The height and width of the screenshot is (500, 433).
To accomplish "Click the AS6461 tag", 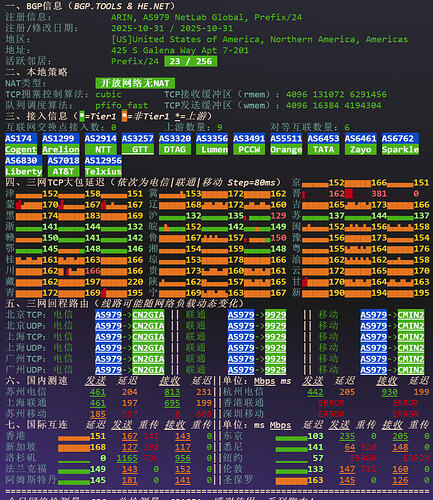I will (361, 138).
